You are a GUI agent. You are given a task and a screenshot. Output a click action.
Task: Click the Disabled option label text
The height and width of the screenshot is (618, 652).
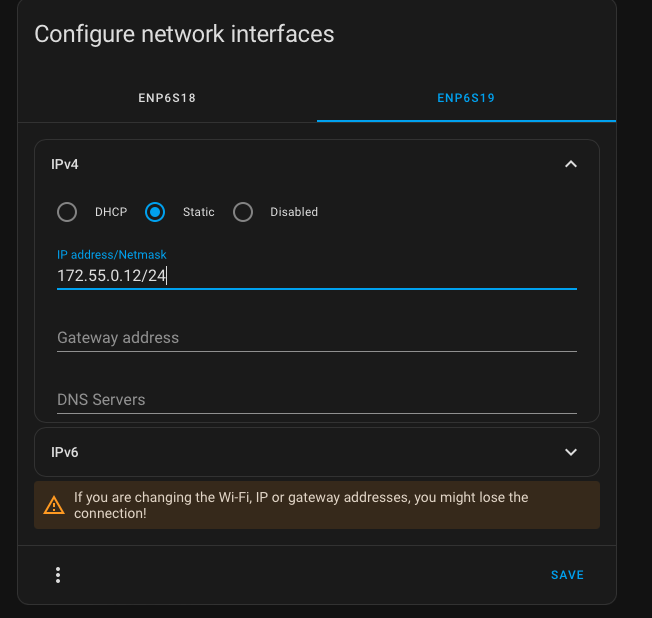[294, 212]
